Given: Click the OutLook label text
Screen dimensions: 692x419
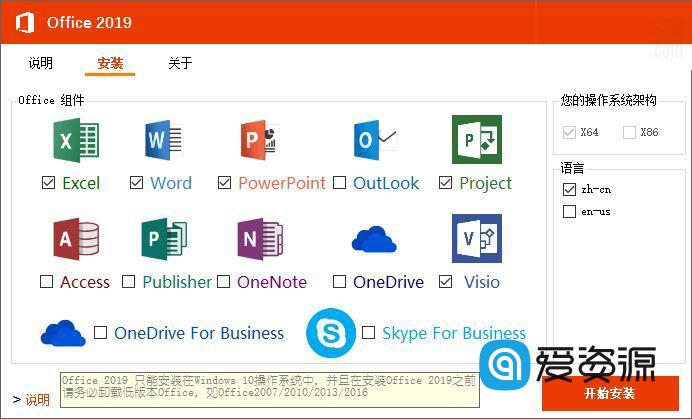Looking at the screenshot, I should (x=386, y=183).
